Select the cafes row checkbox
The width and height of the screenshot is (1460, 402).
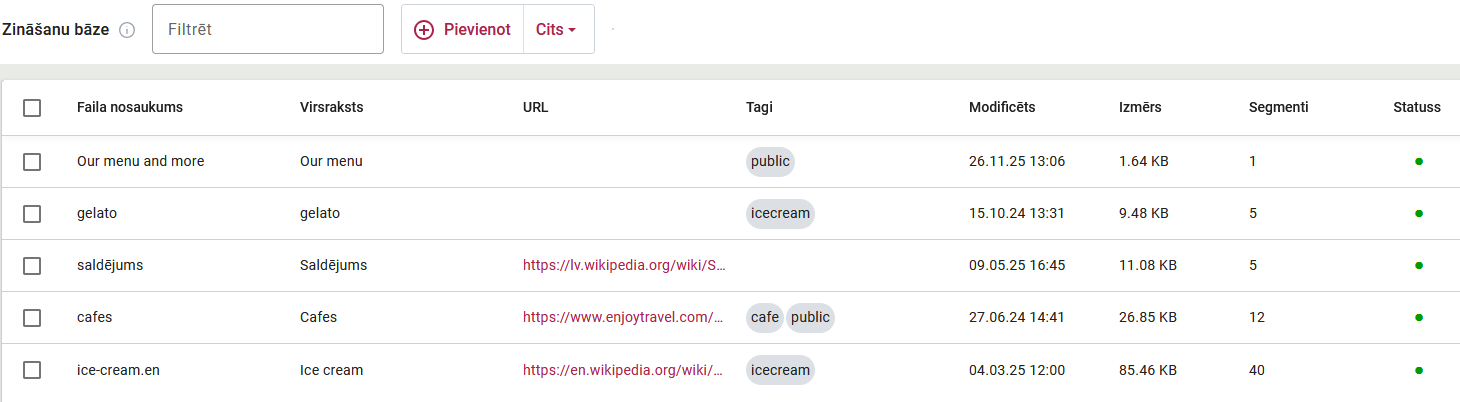click(32, 318)
